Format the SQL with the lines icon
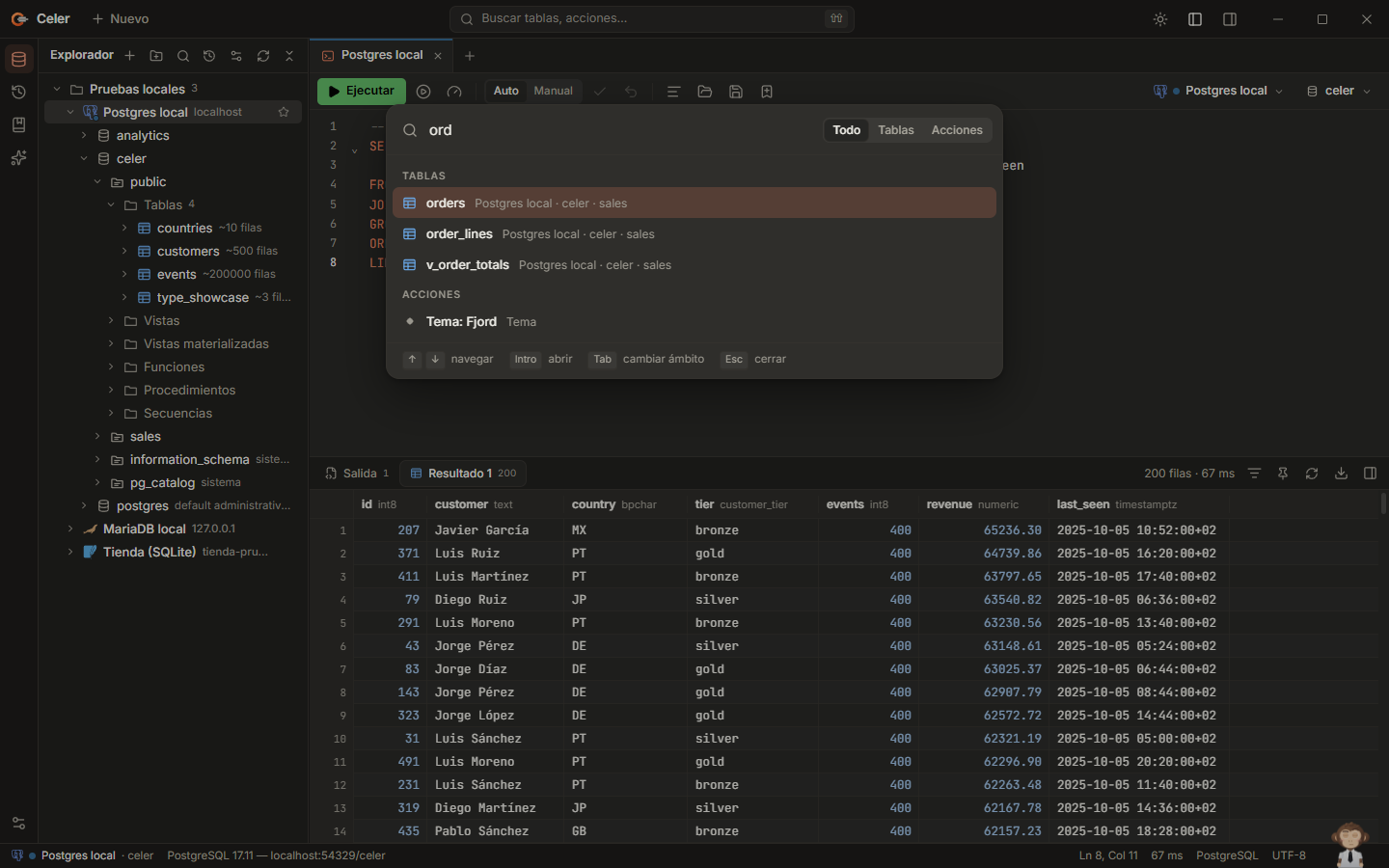Viewport: 1389px width, 868px height. (x=674, y=92)
